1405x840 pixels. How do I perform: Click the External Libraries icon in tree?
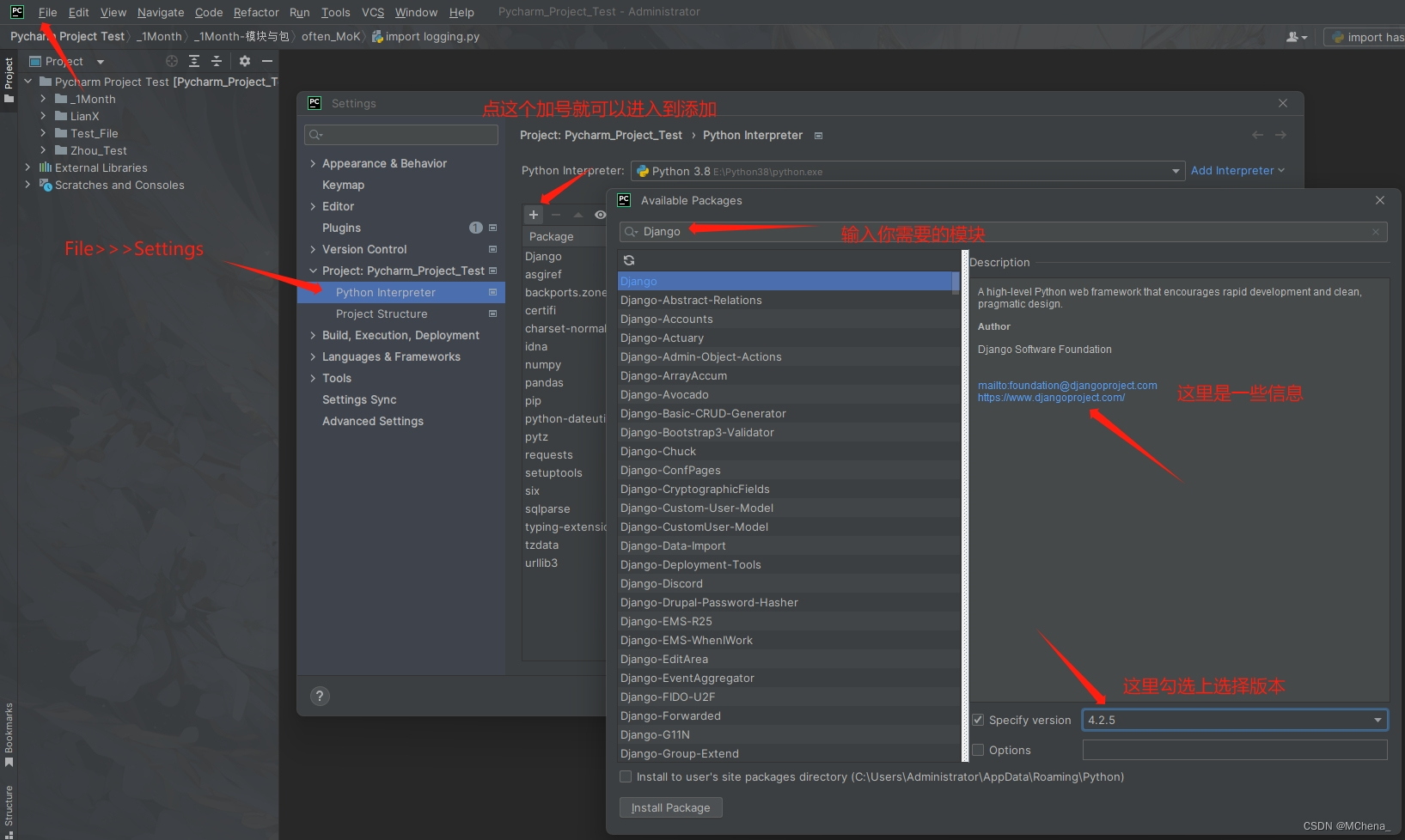pyautogui.click(x=46, y=167)
